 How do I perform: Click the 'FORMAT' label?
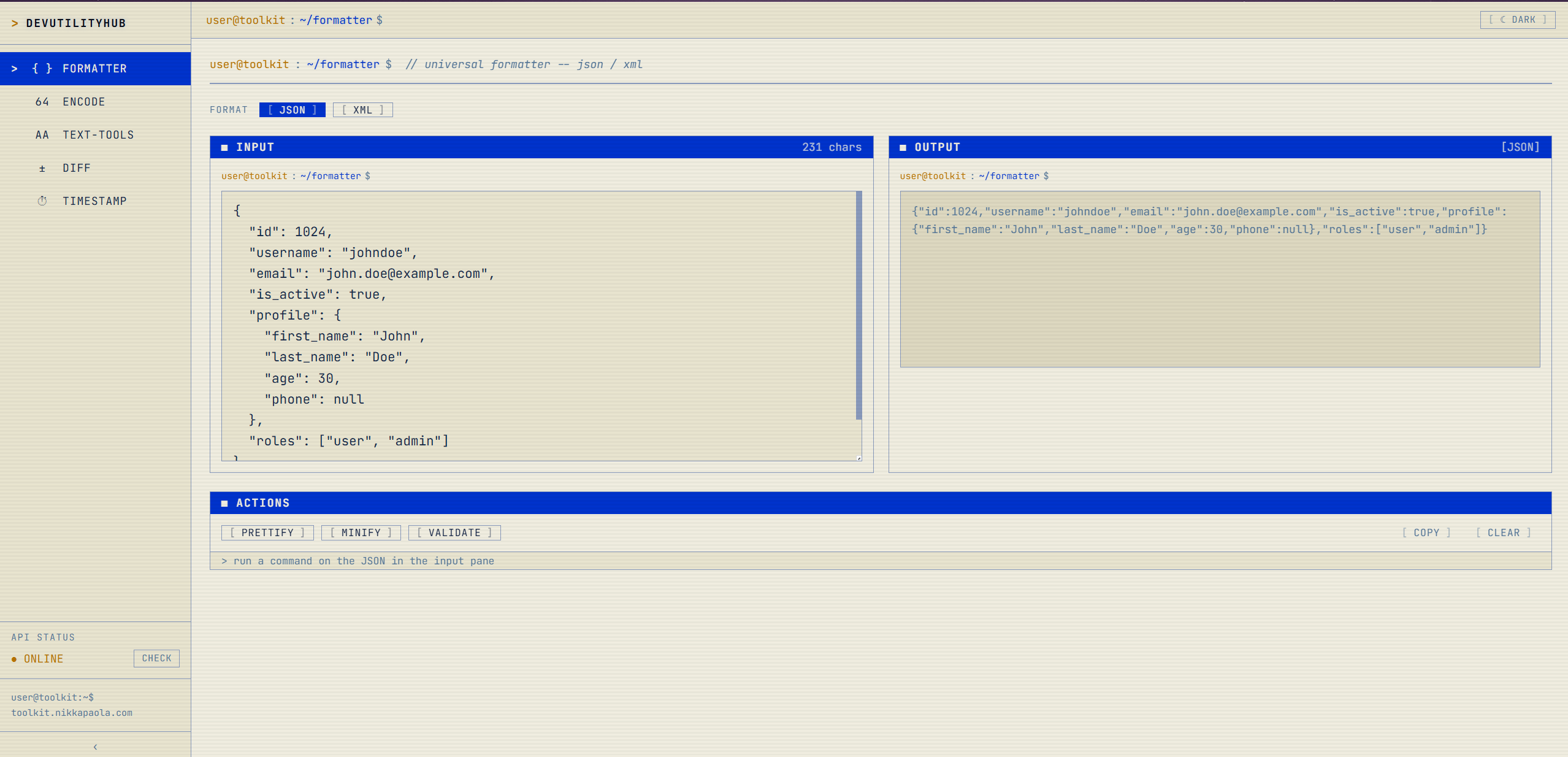(x=229, y=110)
